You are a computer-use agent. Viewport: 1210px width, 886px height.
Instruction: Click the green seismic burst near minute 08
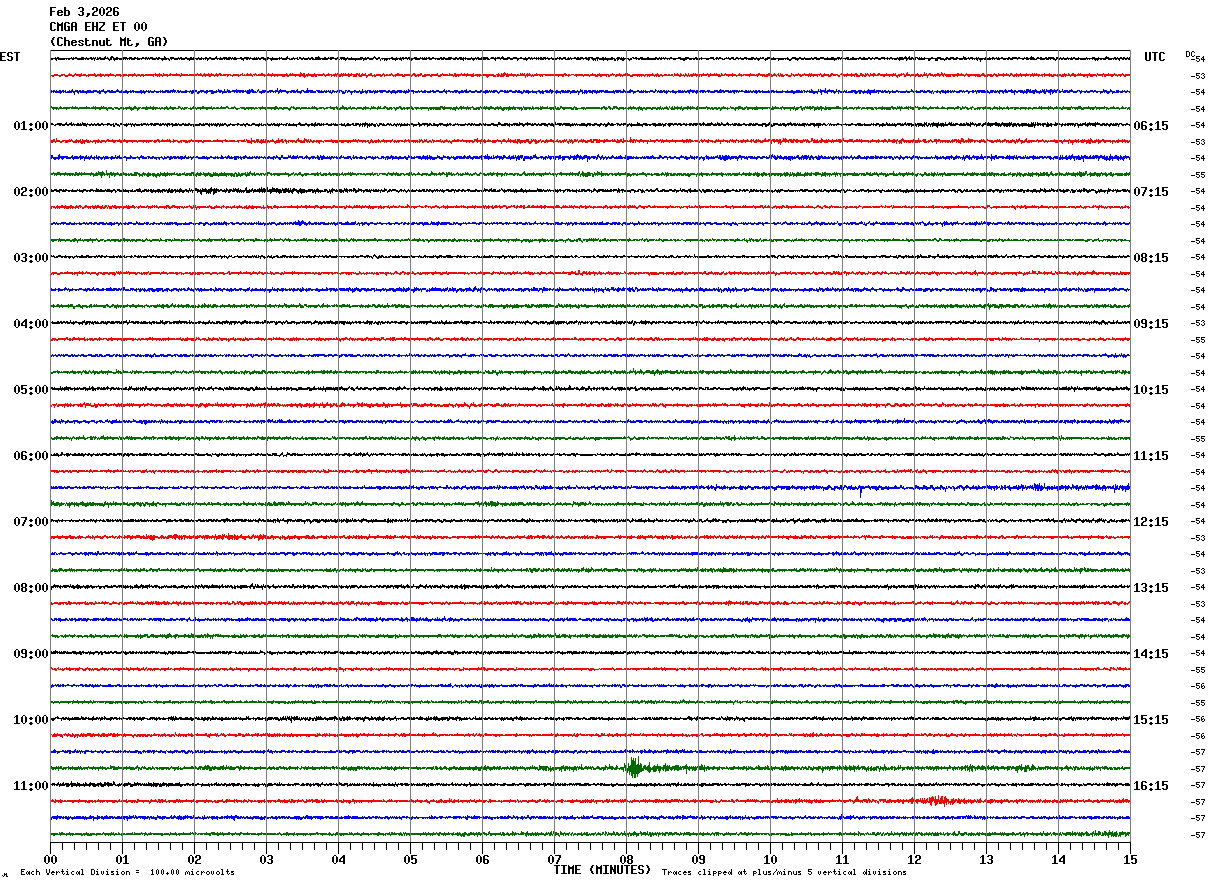[x=634, y=768]
